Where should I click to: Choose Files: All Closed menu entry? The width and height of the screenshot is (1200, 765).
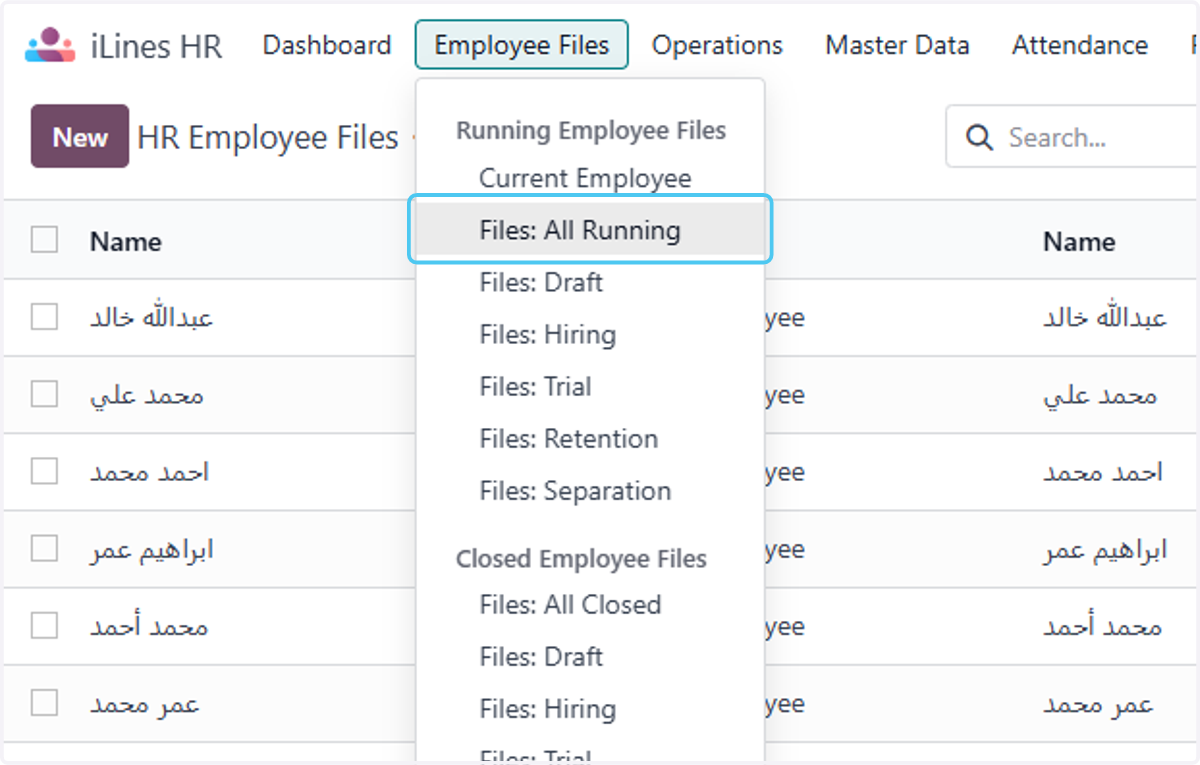tap(570, 604)
